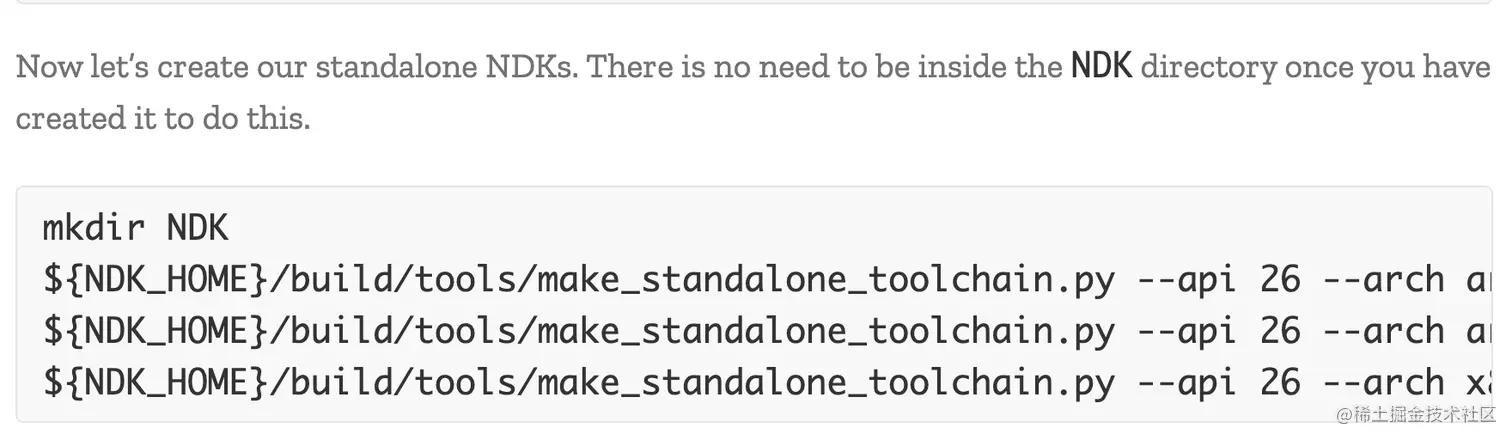Click make_standalone_toolchain.py in the first toolchain command
This screenshot has width=1512, height=440.
[825, 280]
